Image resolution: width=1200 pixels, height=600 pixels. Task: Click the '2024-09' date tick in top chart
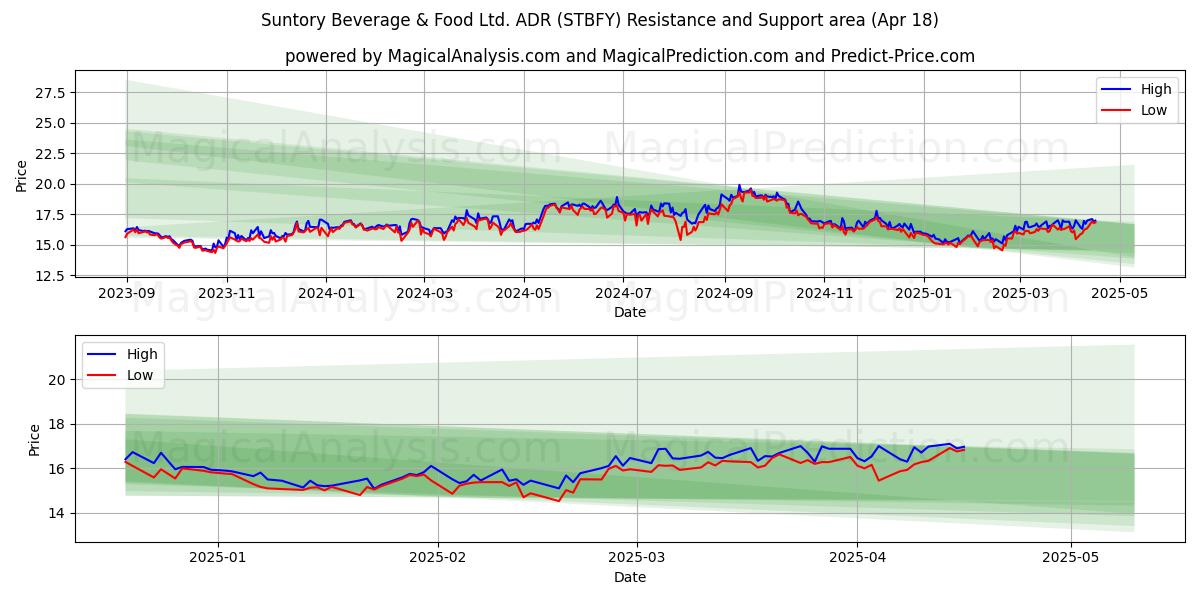(x=725, y=295)
